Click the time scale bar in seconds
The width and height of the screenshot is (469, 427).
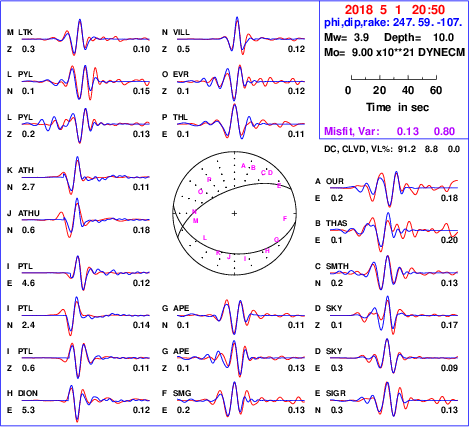[394, 78]
